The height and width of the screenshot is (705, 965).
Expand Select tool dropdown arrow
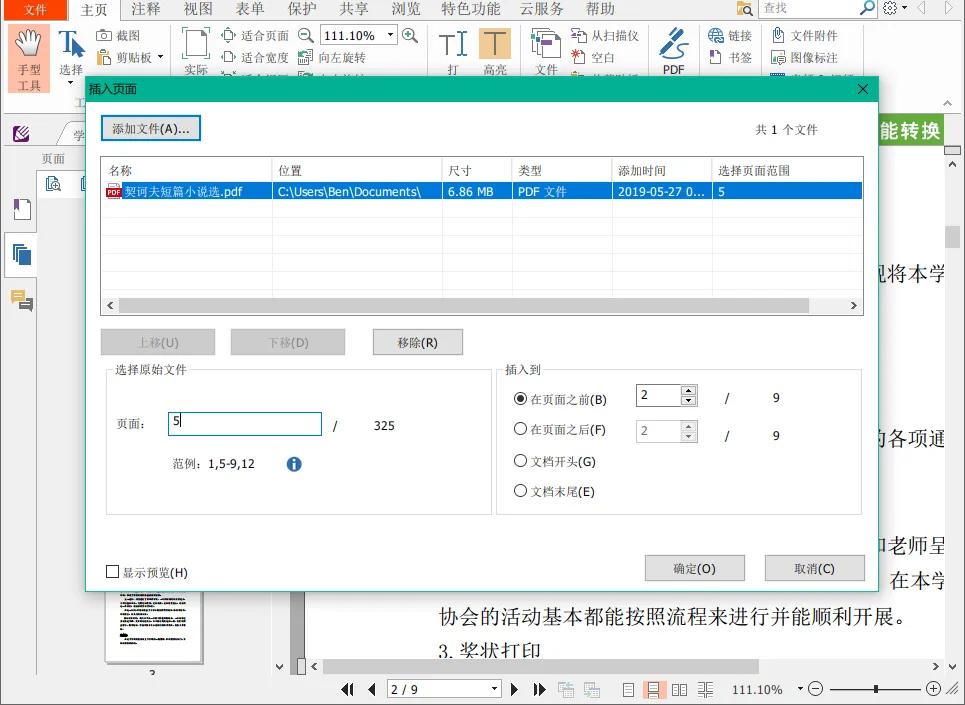pyautogui.click(x=70, y=83)
